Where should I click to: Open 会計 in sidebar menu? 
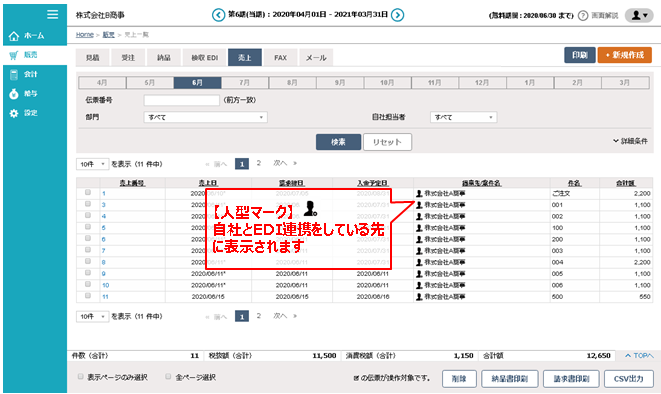pos(30,75)
